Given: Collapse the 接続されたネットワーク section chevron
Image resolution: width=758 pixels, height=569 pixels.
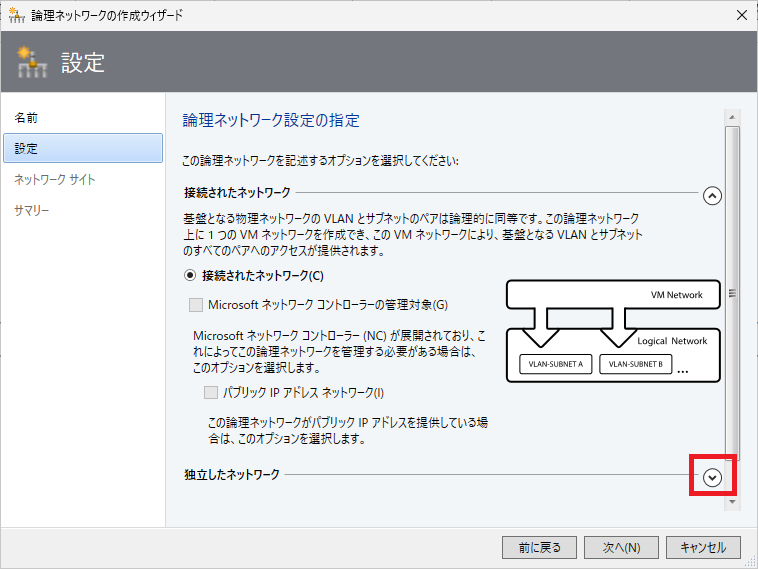Looking at the screenshot, I should coord(712,196).
